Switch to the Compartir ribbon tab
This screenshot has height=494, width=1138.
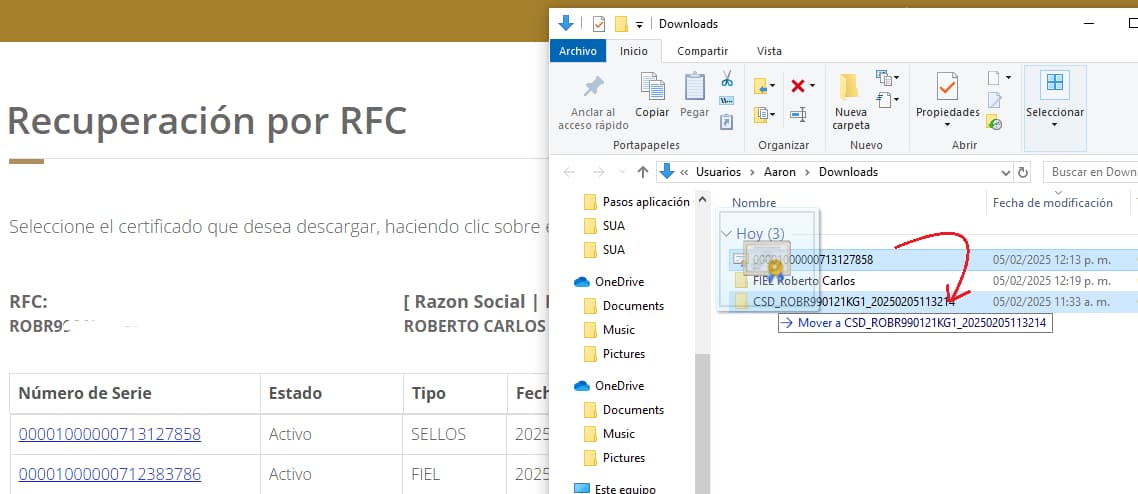point(702,51)
